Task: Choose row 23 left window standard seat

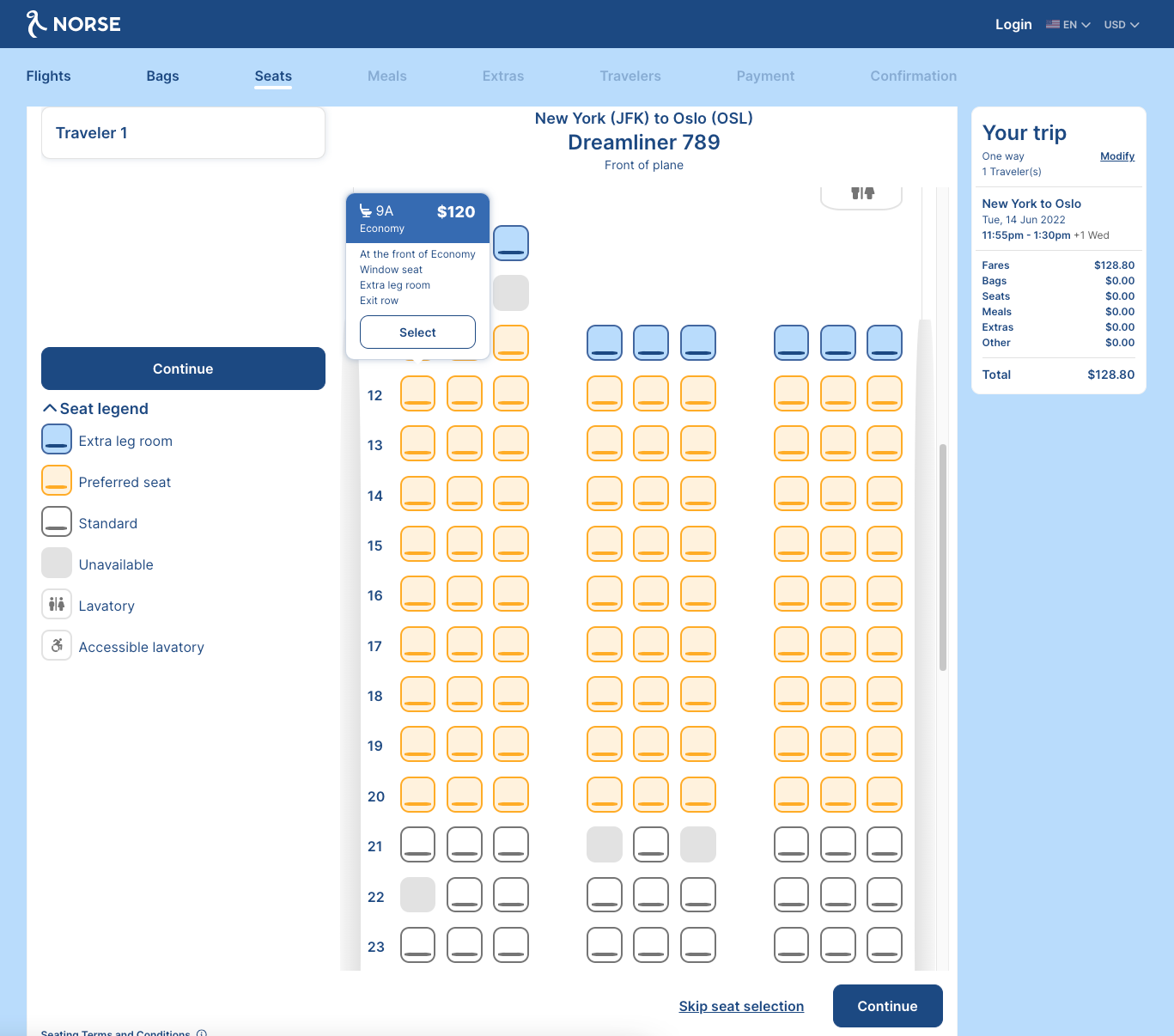Action: (x=418, y=945)
